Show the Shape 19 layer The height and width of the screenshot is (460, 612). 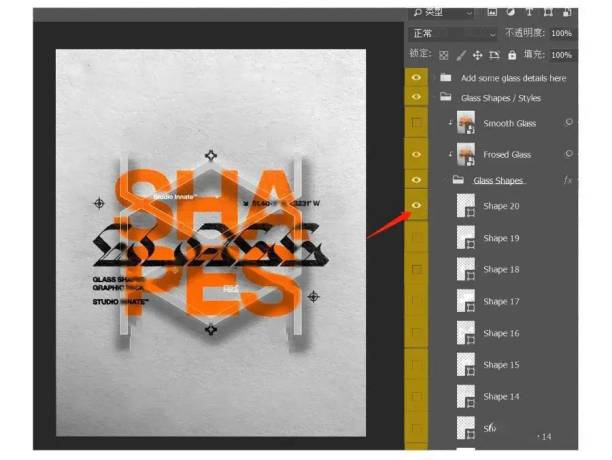click(417, 238)
